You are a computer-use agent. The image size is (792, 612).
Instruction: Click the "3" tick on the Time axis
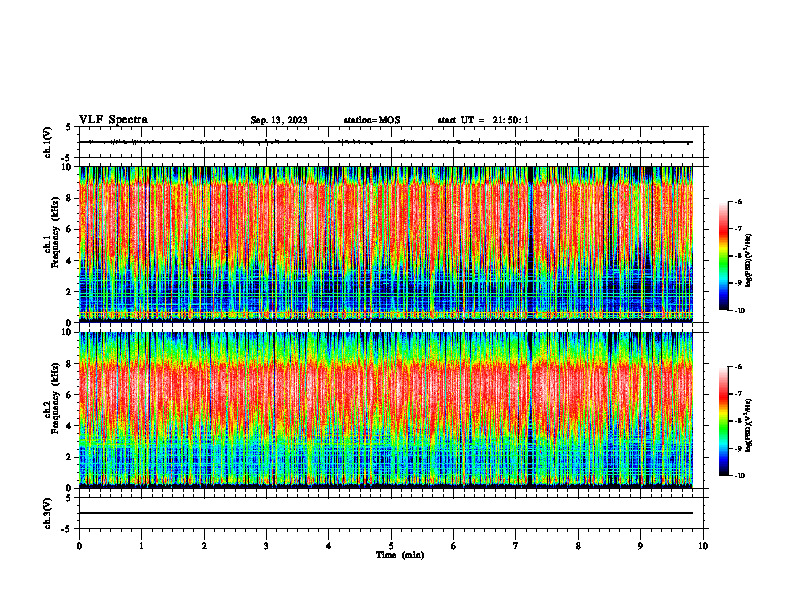coord(266,546)
